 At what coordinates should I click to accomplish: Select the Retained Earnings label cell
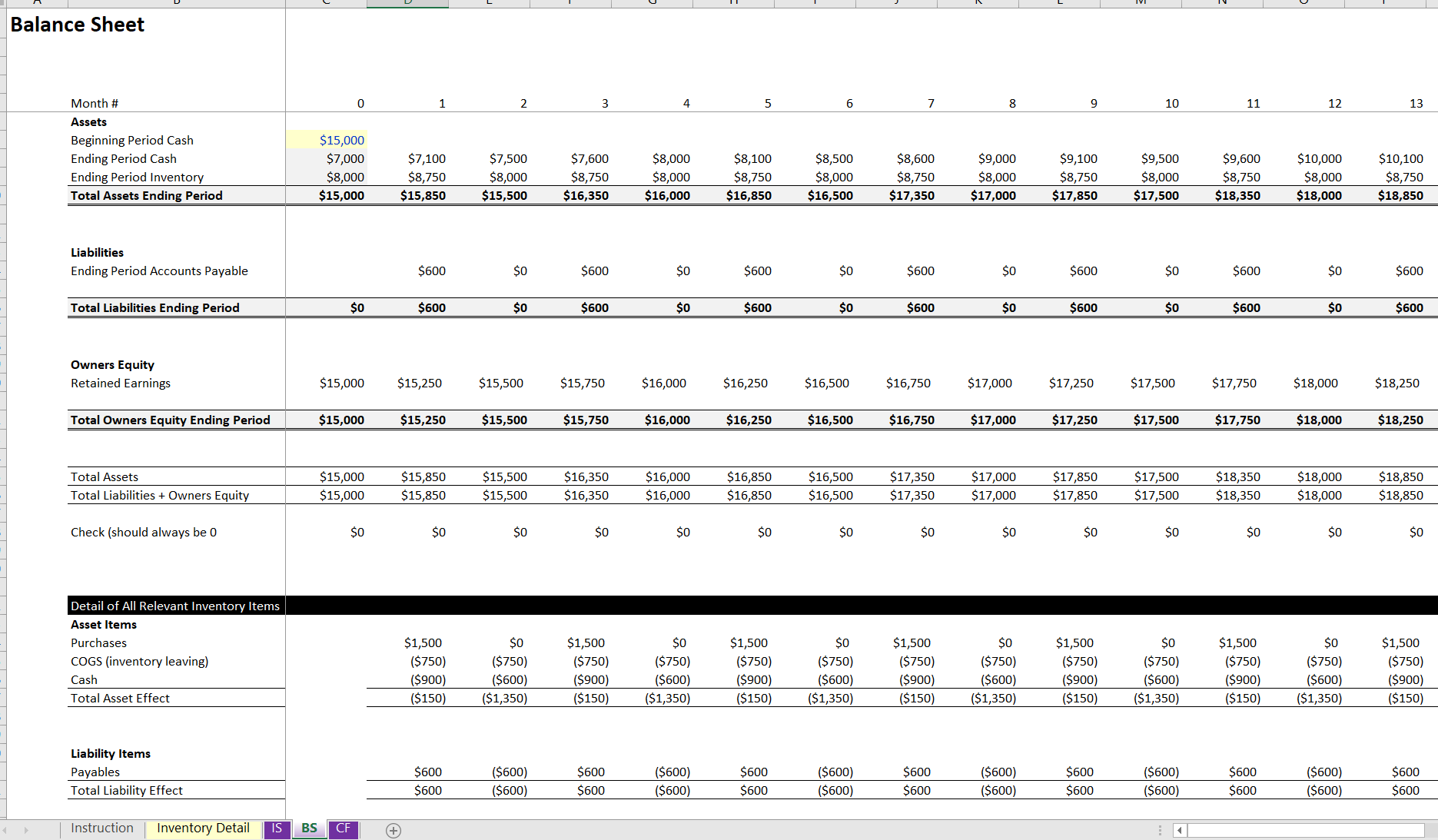(120, 383)
